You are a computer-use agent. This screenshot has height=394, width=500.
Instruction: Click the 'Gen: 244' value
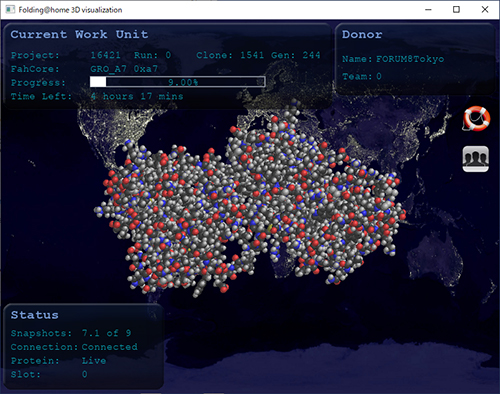[x=296, y=55]
